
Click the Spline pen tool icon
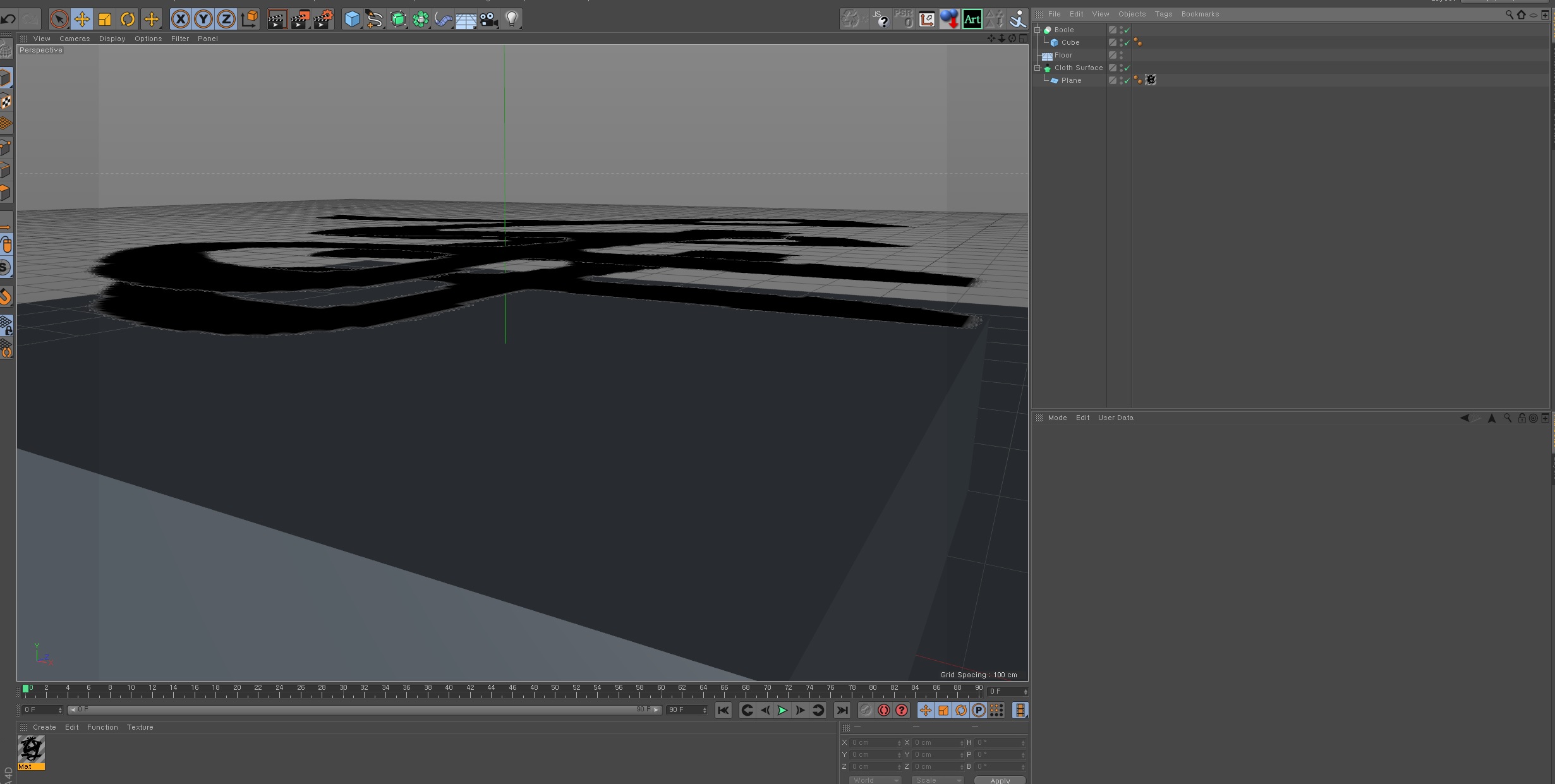click(374, 20)
